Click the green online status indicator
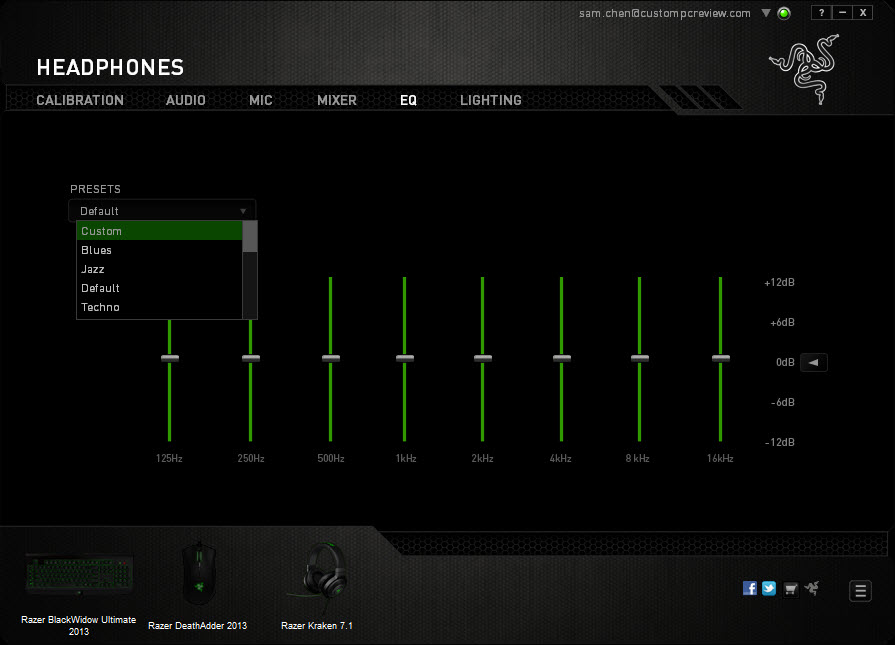 point(784,13)
